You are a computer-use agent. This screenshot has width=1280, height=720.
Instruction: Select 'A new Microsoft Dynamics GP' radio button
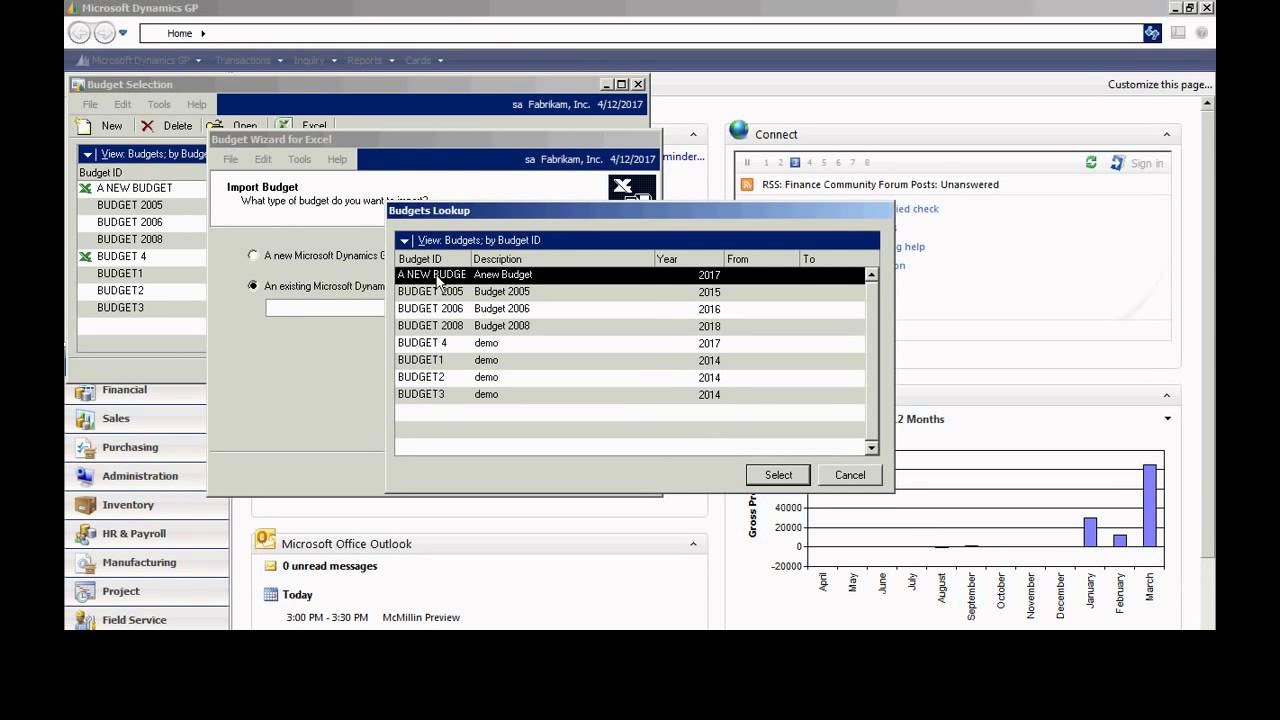(x=253, y=255)
